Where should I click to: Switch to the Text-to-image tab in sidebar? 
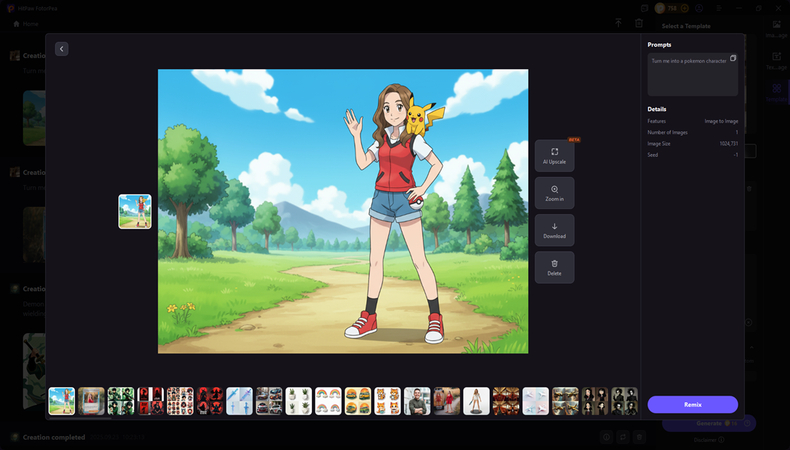click(x=776, y=60)
